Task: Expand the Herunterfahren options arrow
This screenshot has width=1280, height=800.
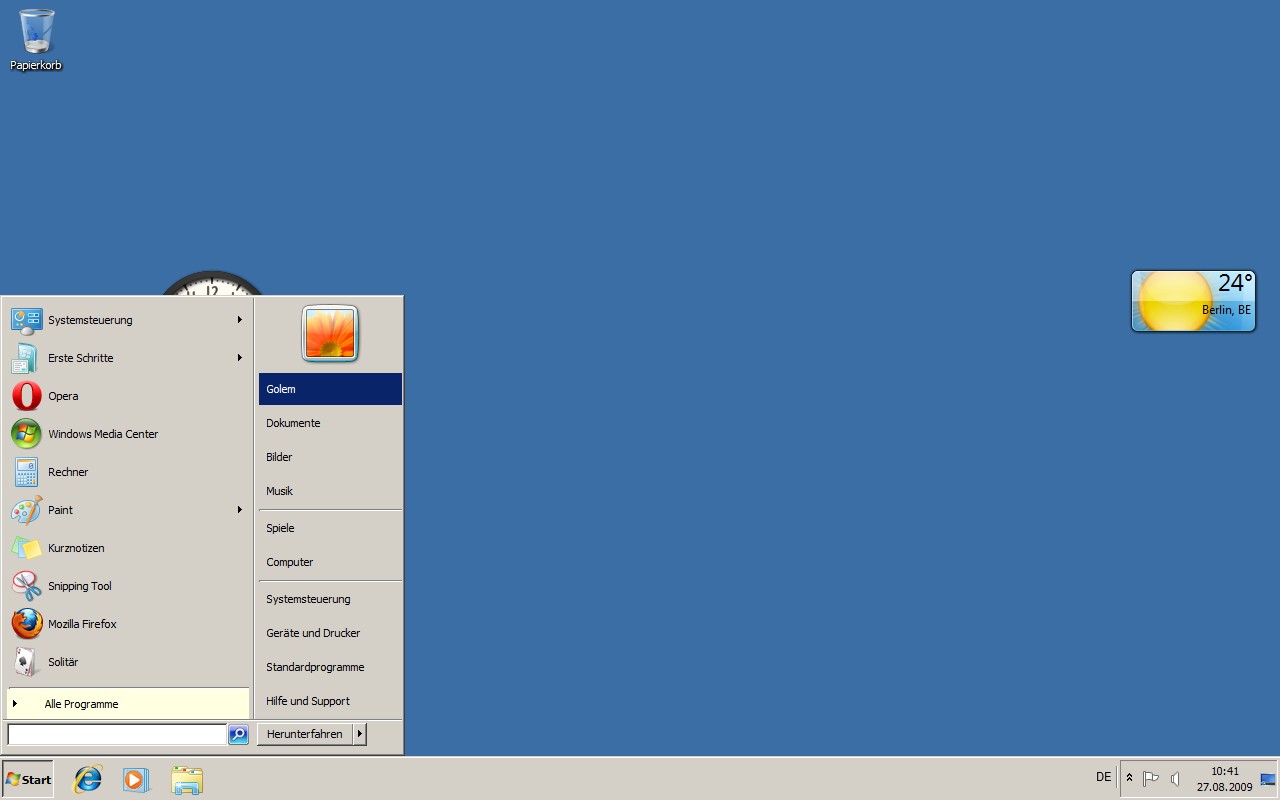Action: [359, 734]
